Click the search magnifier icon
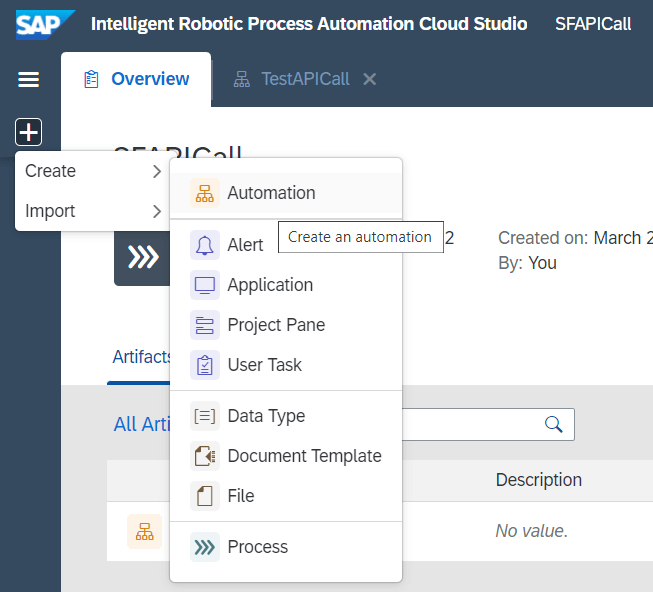Image resolution: width=653 pixels, height=592 pixels. click(x=553, y=424)
